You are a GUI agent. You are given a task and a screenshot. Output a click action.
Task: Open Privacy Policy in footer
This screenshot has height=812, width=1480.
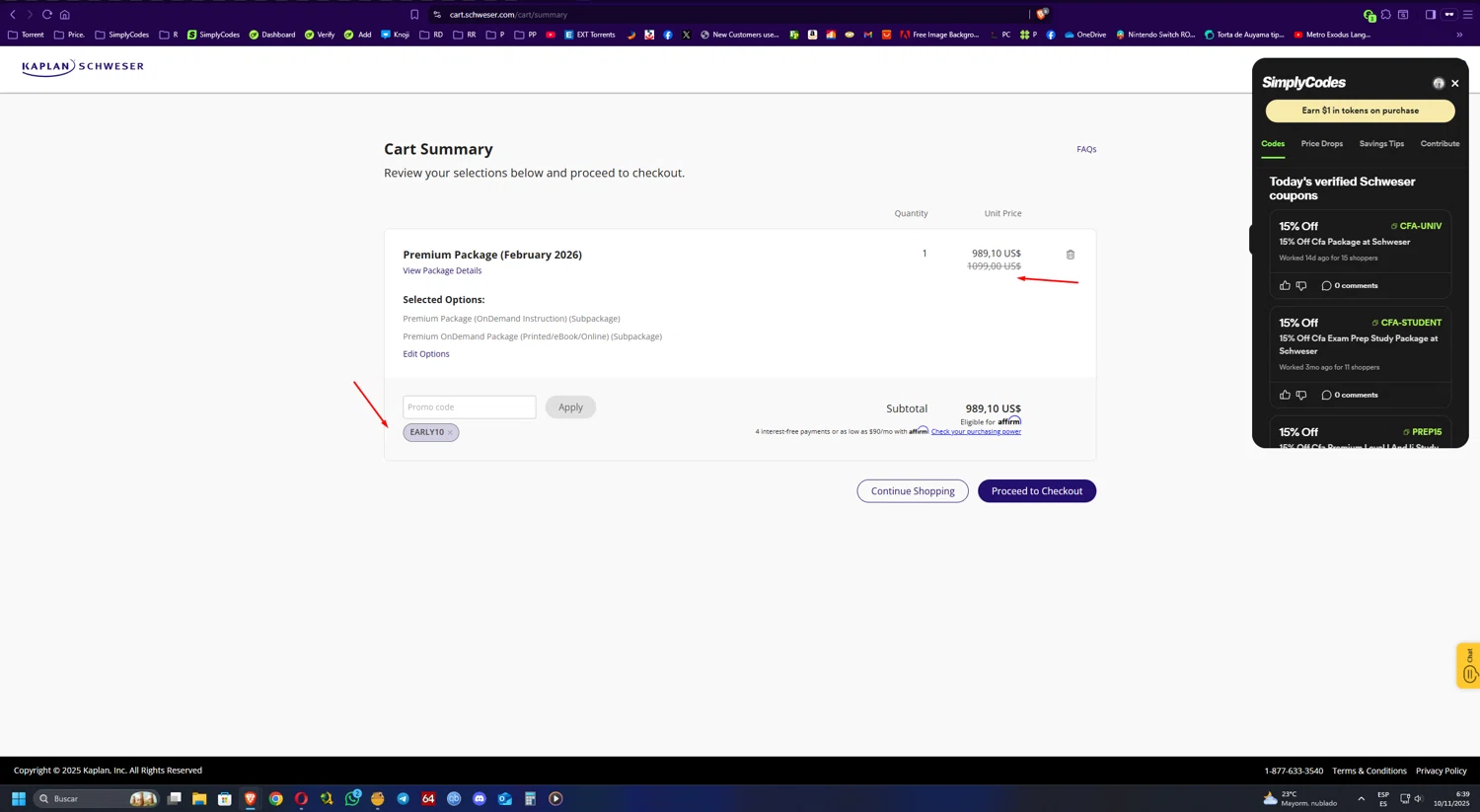tap(1442, 771)
